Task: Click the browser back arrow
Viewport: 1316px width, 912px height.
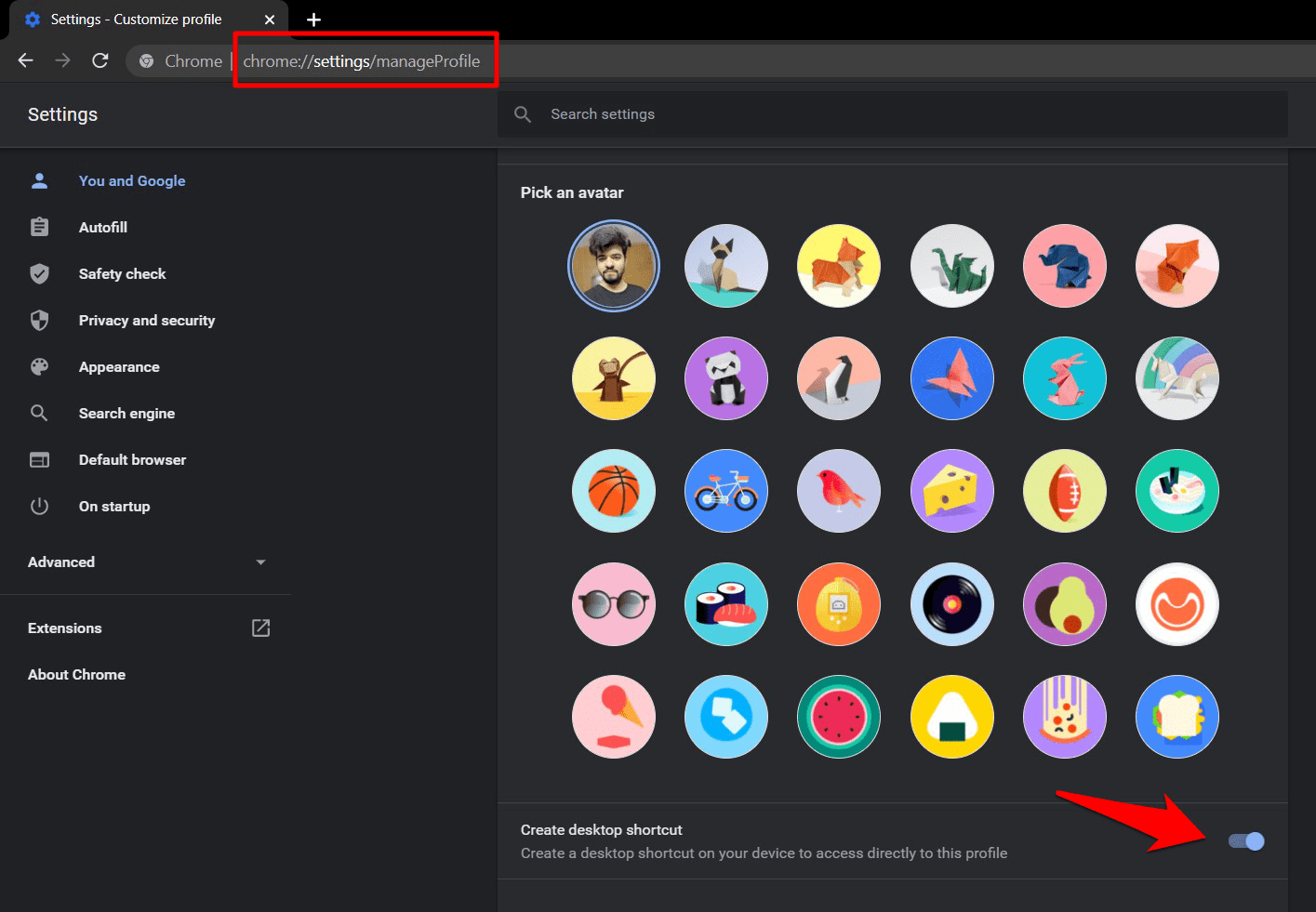Action: pyautogui.click(x=25, y=60)
